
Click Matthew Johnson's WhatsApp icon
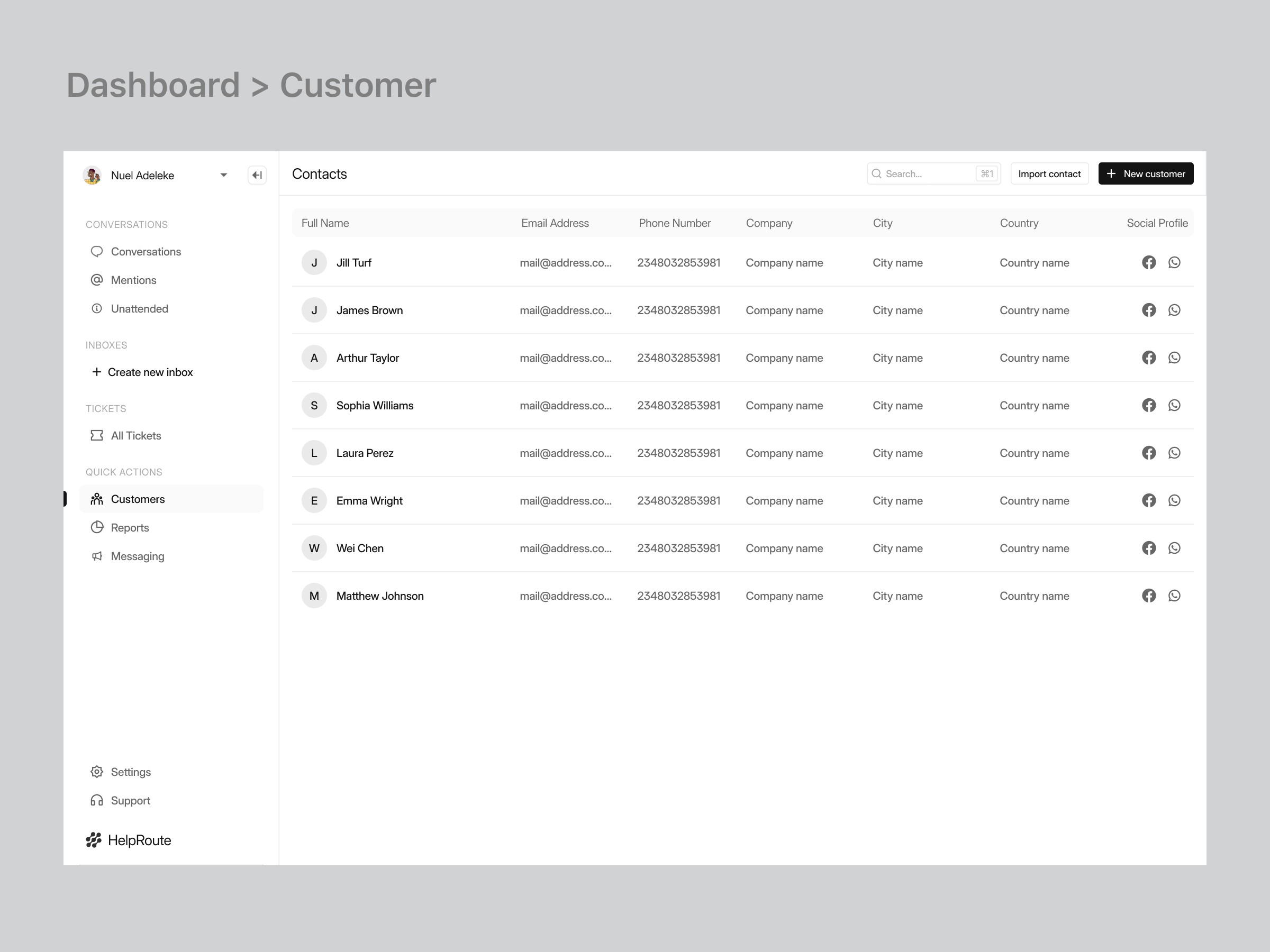1174,596
